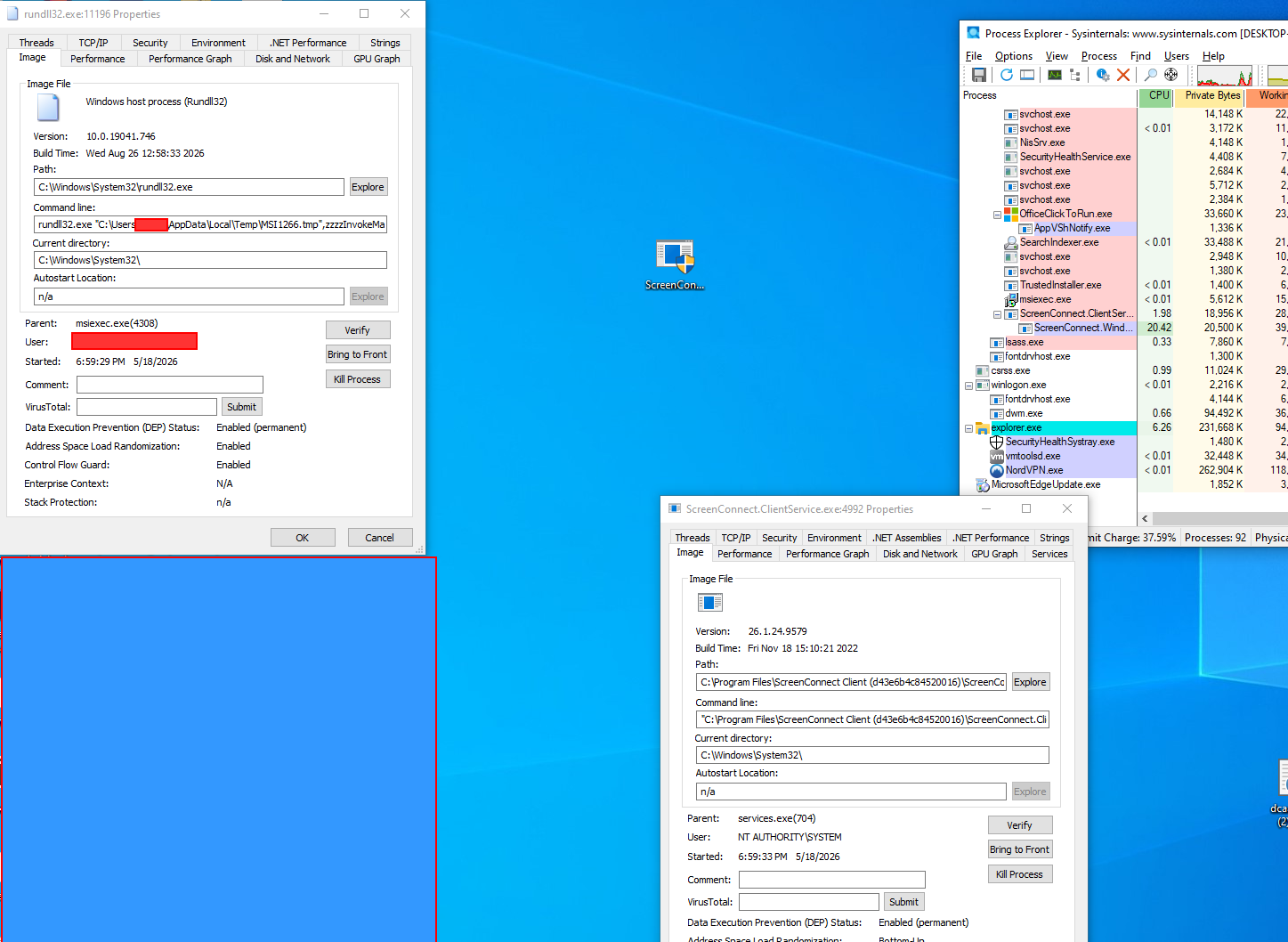This screenshot has width=1288, height=942.
Task: Open Security tab in ScreenConnect Properties
Action: click(x=780, y=538)
